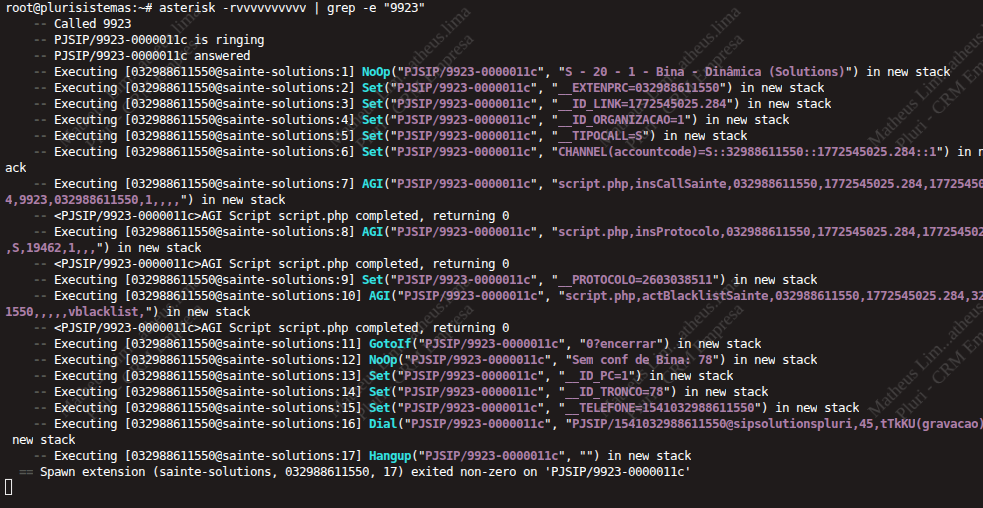Click the grep "9923" command prompt line
This screenshot has width=983, height=508.
point(215,8)
